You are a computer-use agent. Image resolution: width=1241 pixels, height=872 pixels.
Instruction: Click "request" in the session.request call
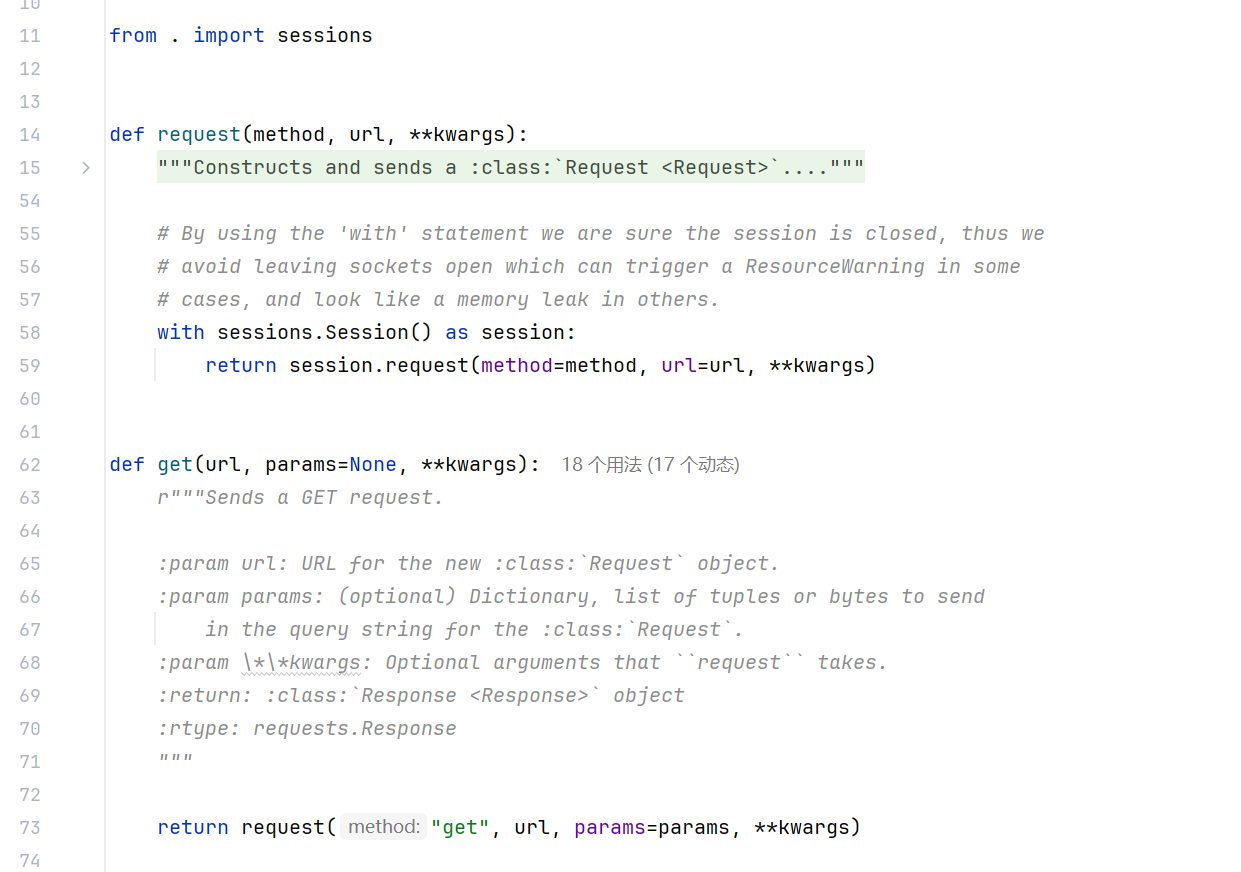tap(427, 366)
